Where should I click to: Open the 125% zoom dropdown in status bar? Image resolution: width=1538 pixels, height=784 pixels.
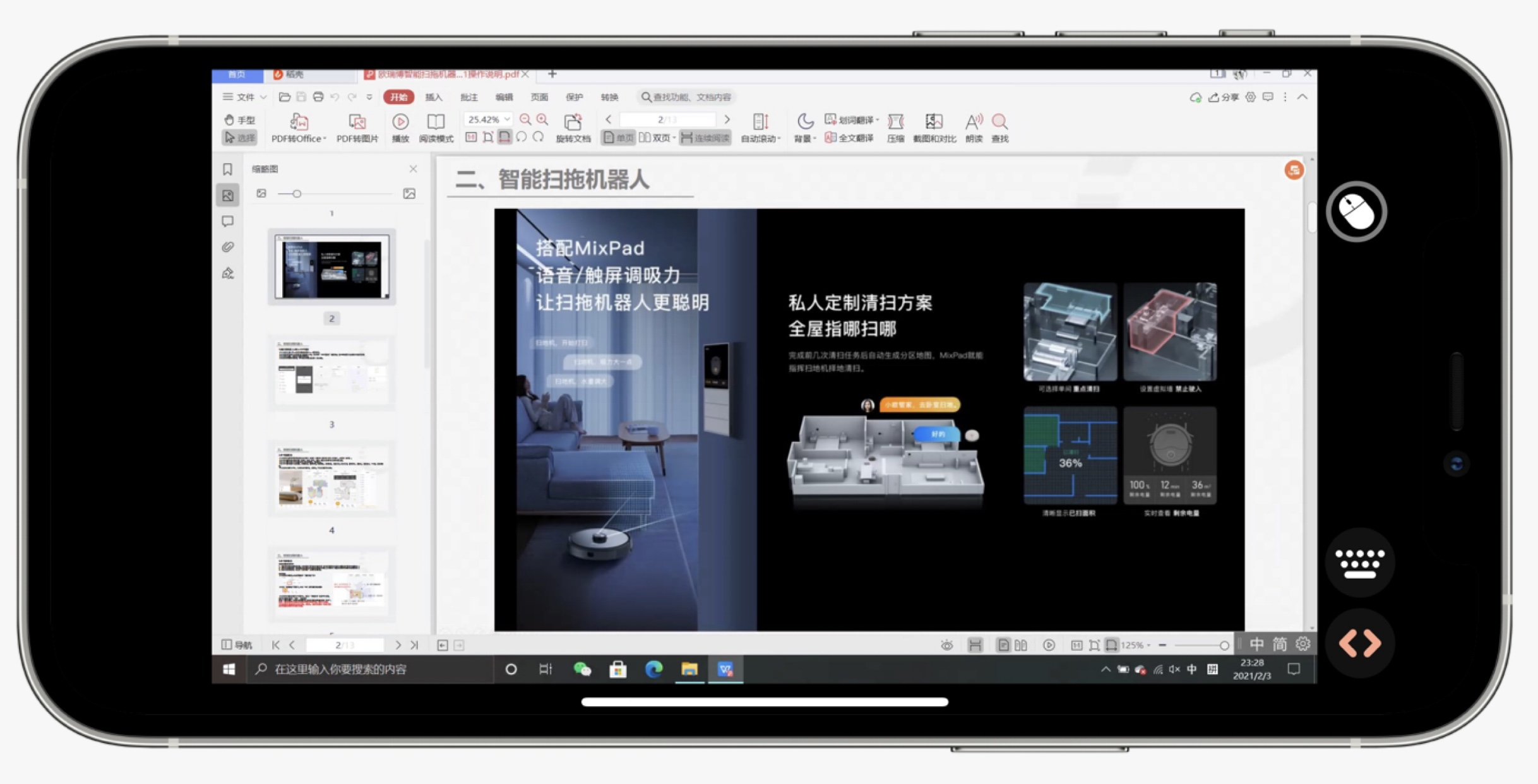coord(1135,645)
